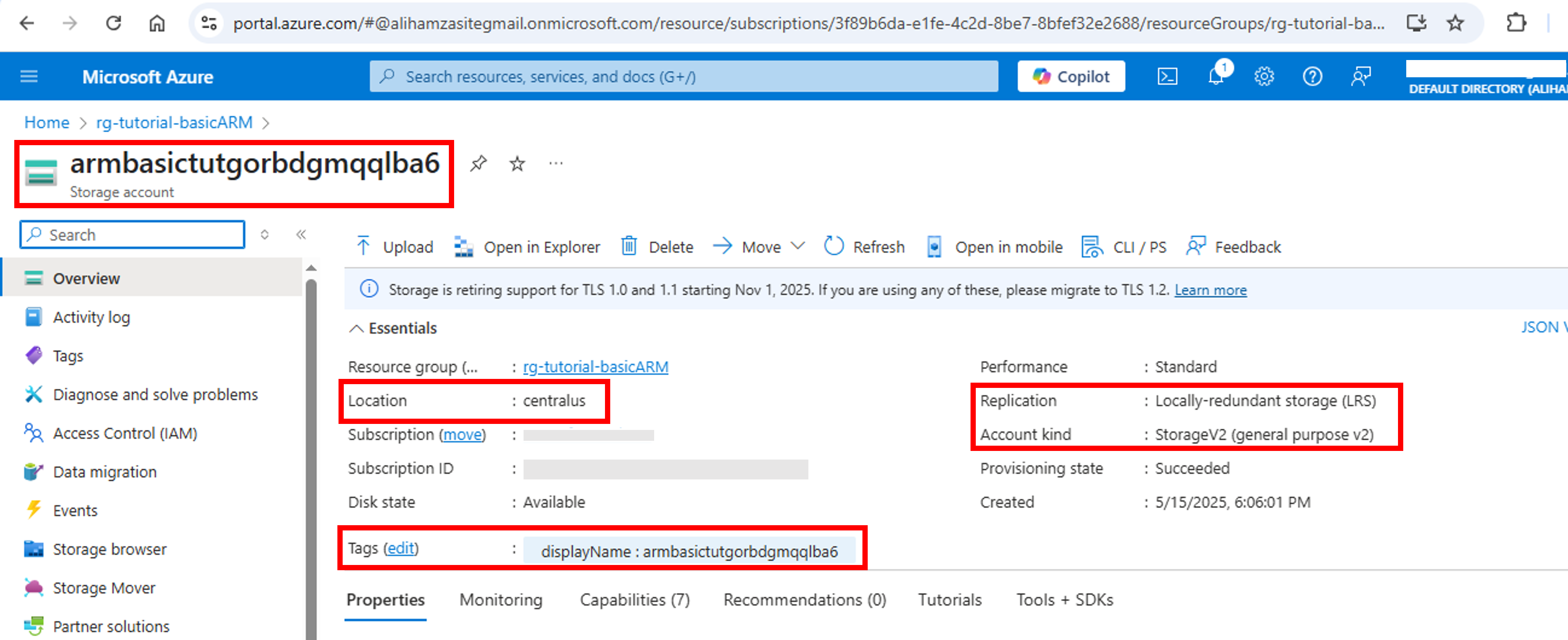Click the Copilot button
Screen dimensions: 1568x640
click(1071, 77)
